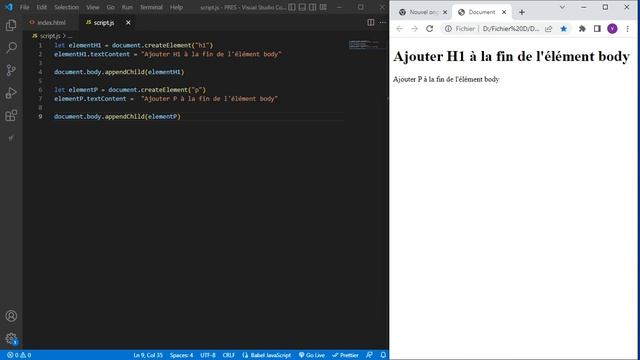The height and width of the screenshot is (360, 640).
Task: Change indentation via Spaces: 4
Action: click(181, 355)
